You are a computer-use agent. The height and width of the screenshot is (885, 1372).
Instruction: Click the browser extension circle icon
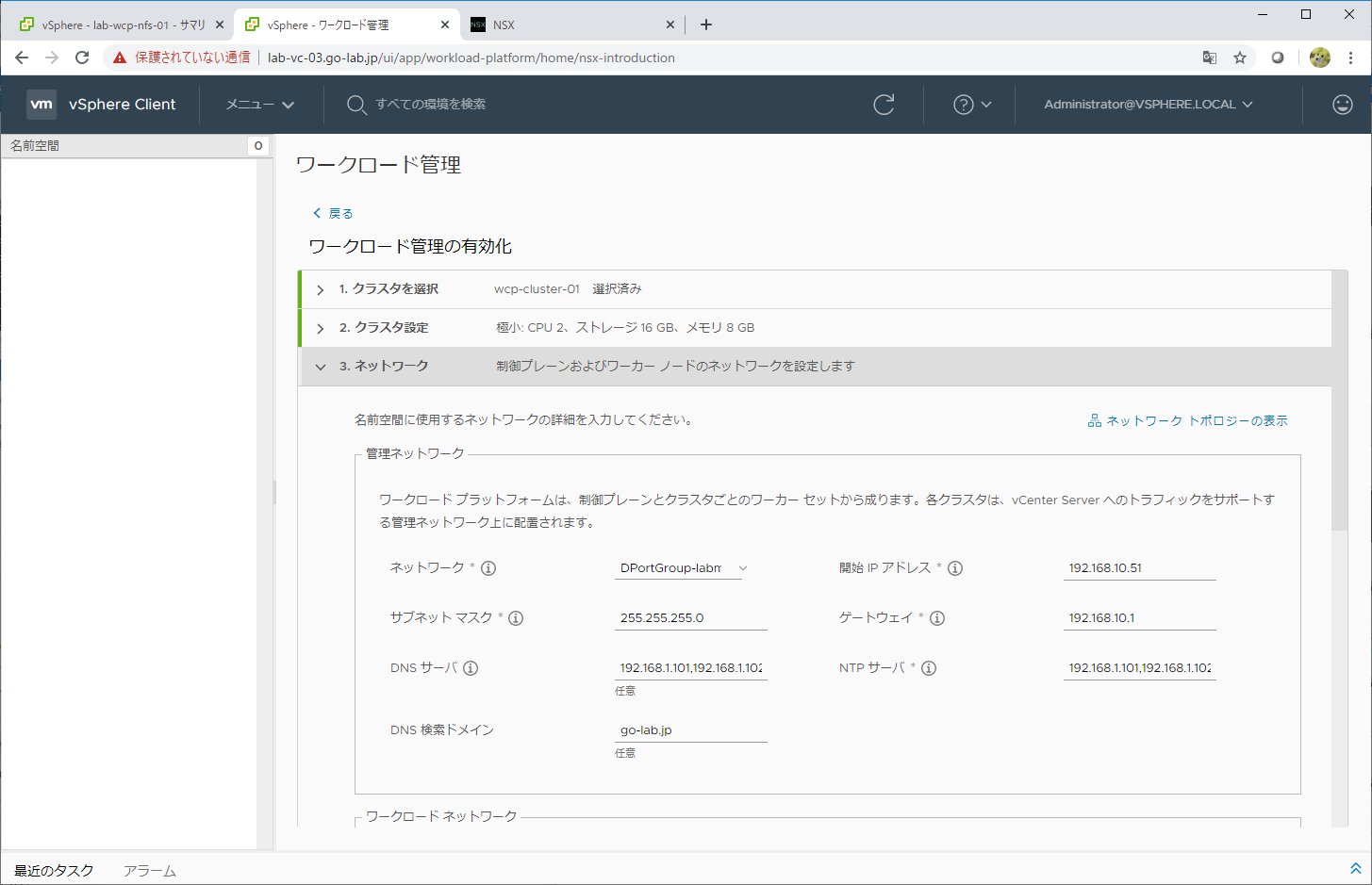1278,57
